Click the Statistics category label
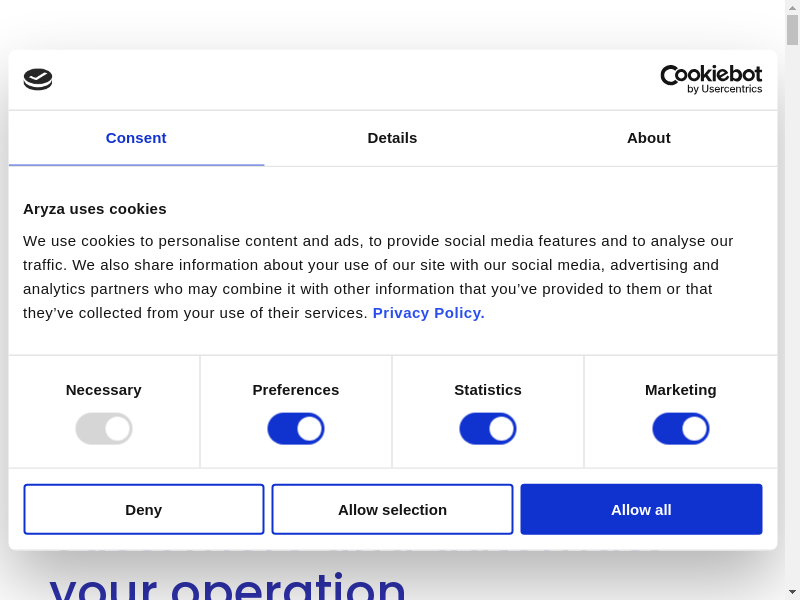 [x=488, y=390]
